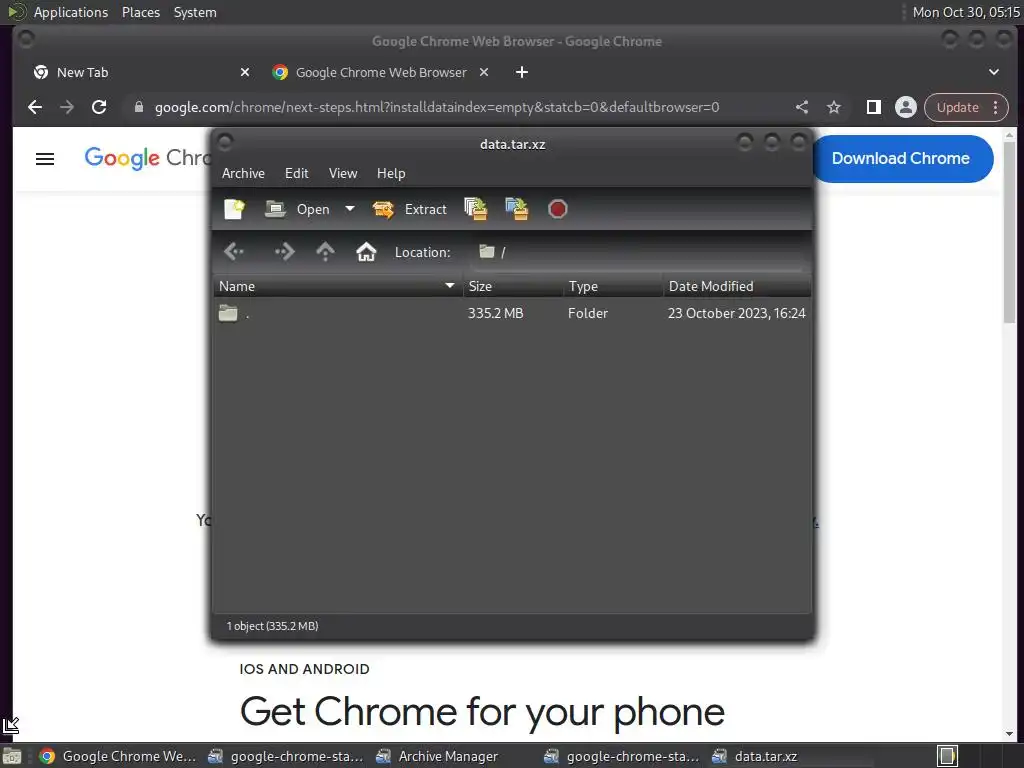Click '1 object (335.2 MB)' status text
The height and width of the screenshot is (768, 1024).
[x=272, y=626]
